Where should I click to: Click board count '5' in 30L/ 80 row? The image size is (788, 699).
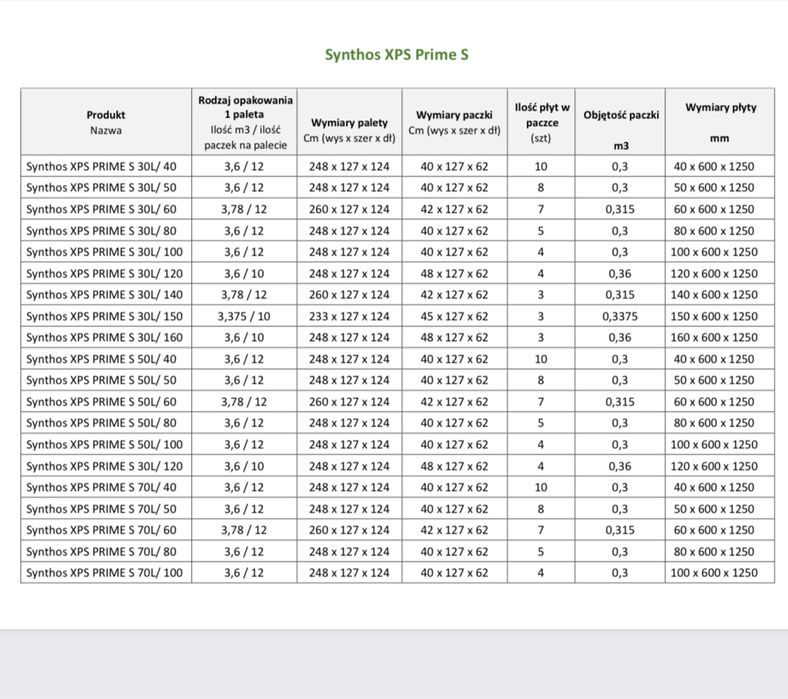[x=541, y=231]
